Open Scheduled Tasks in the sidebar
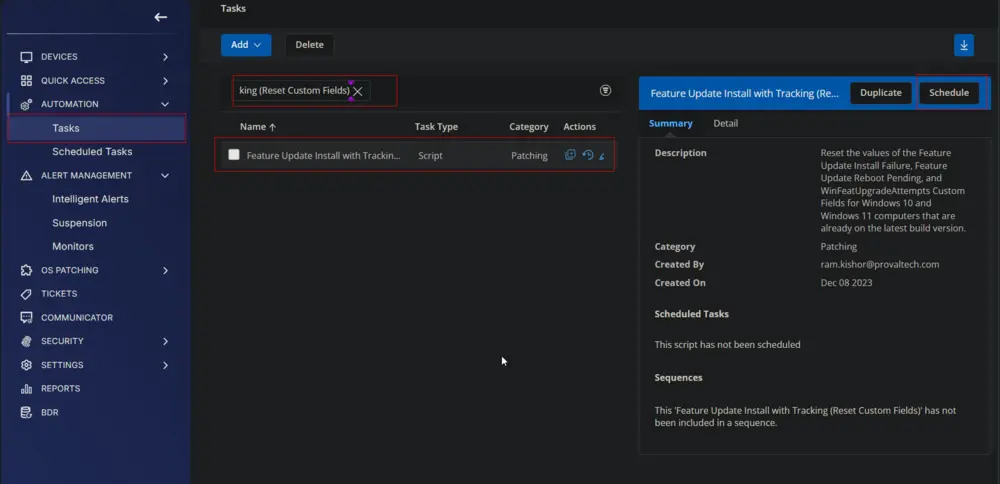This screenshot has height=484, width=1000. click(92, 152)
